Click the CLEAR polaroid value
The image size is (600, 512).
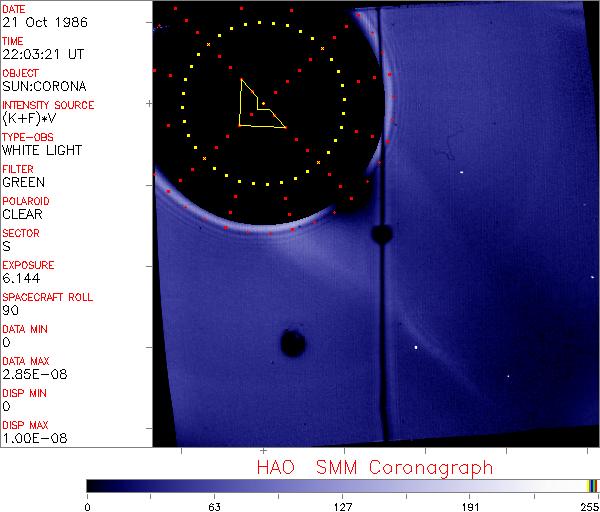coord(23,215)
